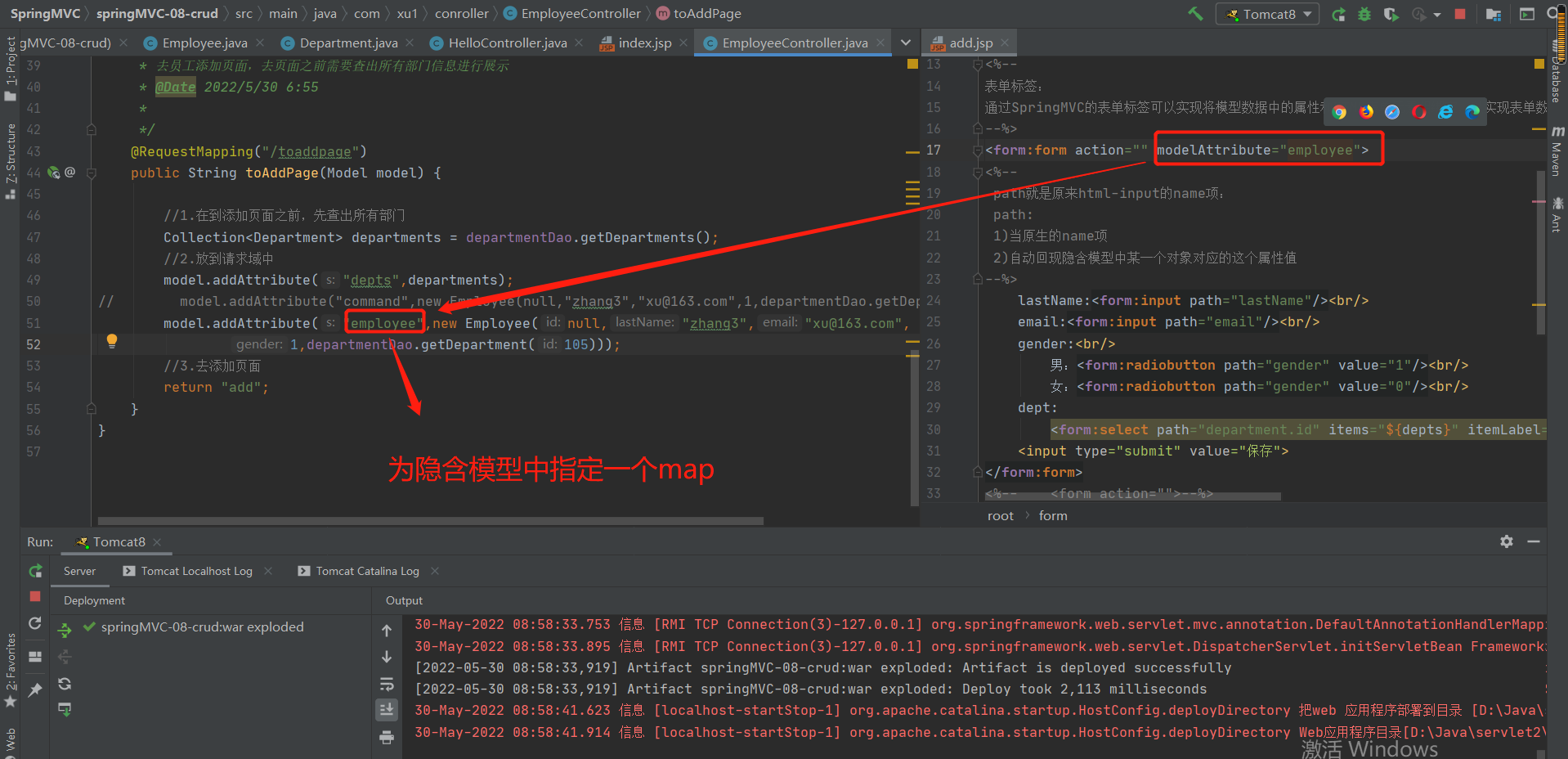This screenshot has height=759, width=1568.
Task: Click the artifact update icon with green arrow
Action: pyautogui.click(x=65, y=709)
